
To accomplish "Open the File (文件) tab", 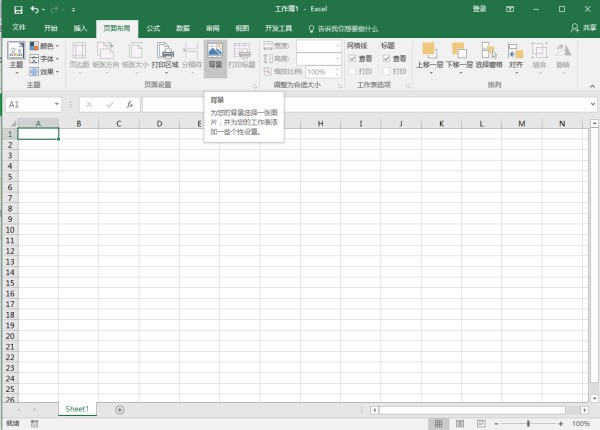I will point(19,28).
